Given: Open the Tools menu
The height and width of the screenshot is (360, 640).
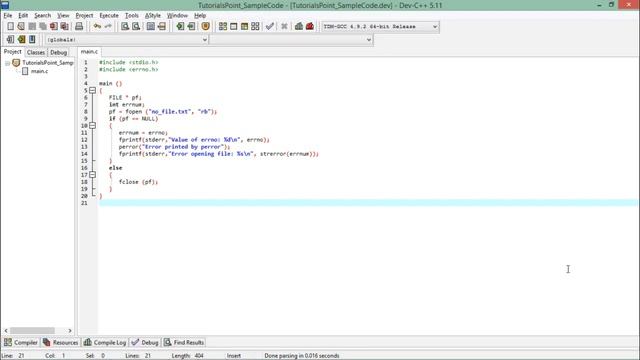Looking at the screenshot, I should 131,16.
